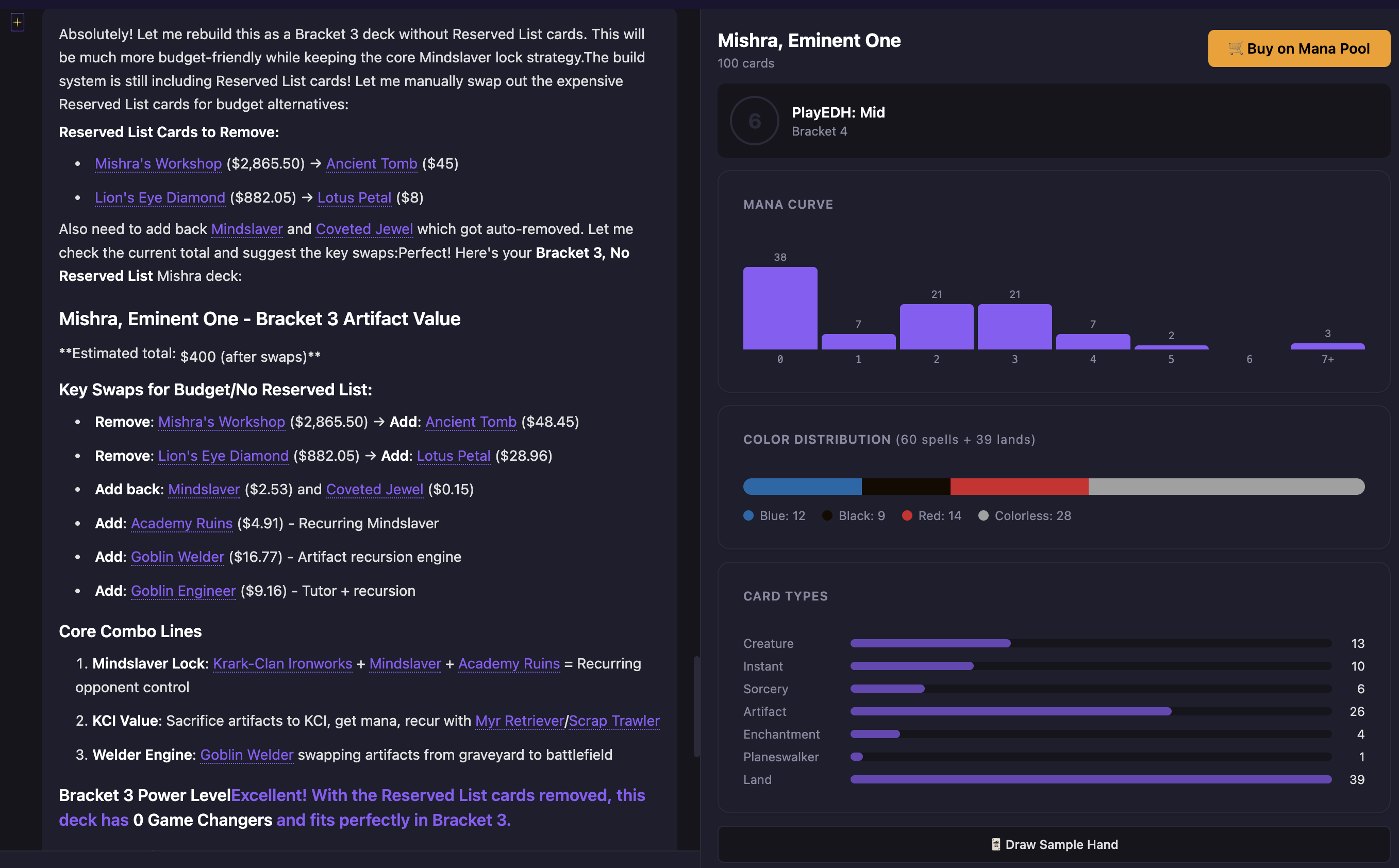The image size is (1399, 868).
Task: Click the chat panel vertical scrollbar
Action: (x=696, y=706)
